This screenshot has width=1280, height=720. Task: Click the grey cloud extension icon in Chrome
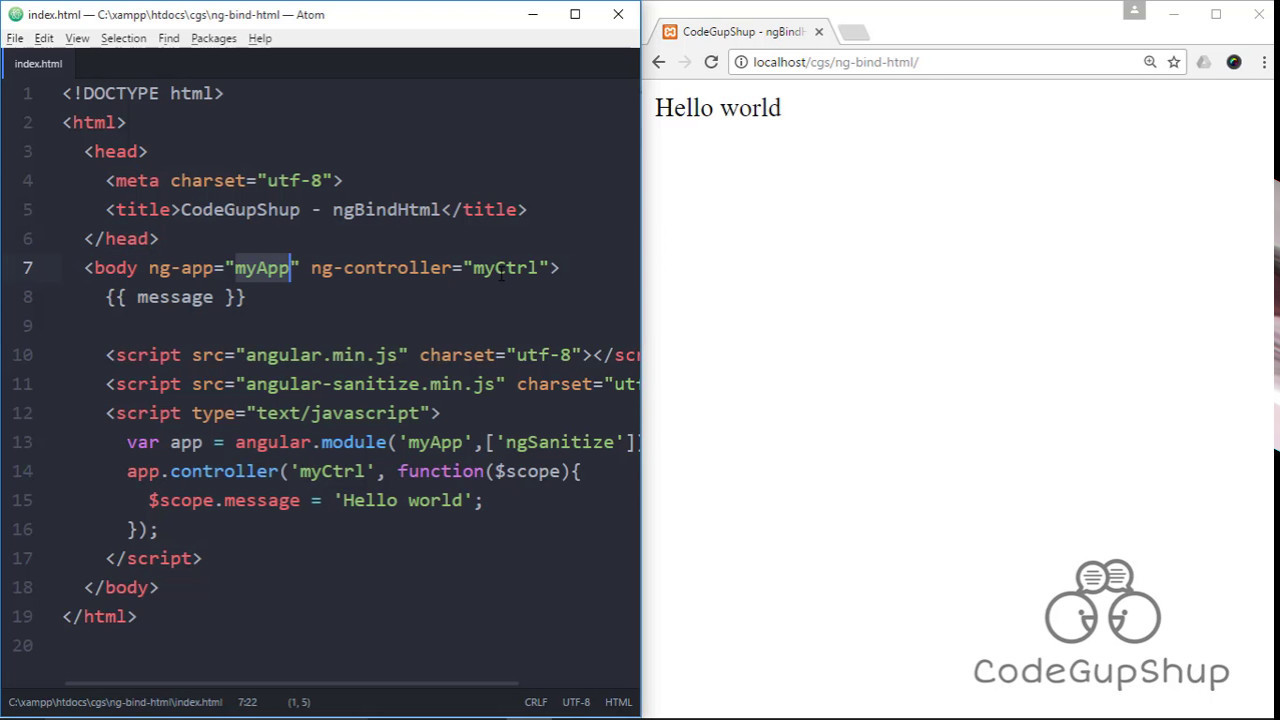1204,62
